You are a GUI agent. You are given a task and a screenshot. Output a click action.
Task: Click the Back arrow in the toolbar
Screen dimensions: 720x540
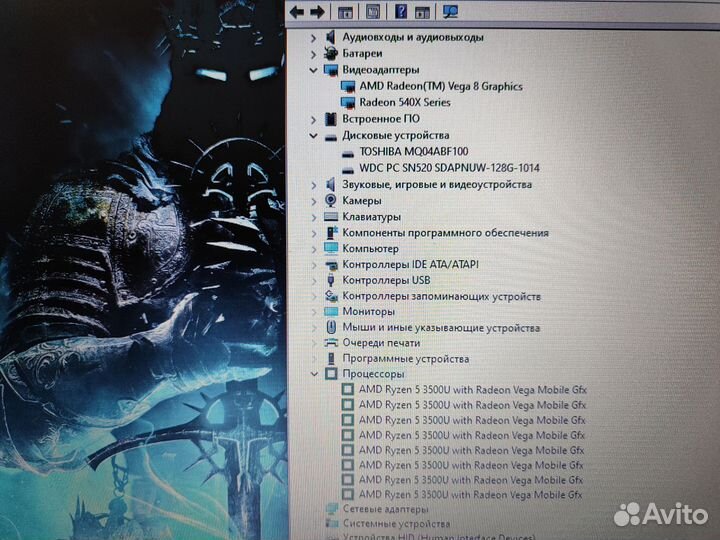coord(297,12)
